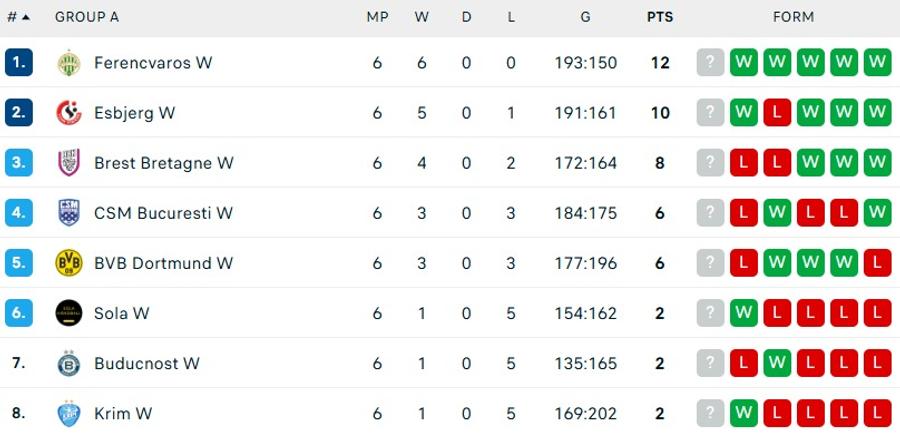This screenshot has height=437, width=900.
Task: Click the BVB Dortmund yellow logo
Action: [69, 263]
